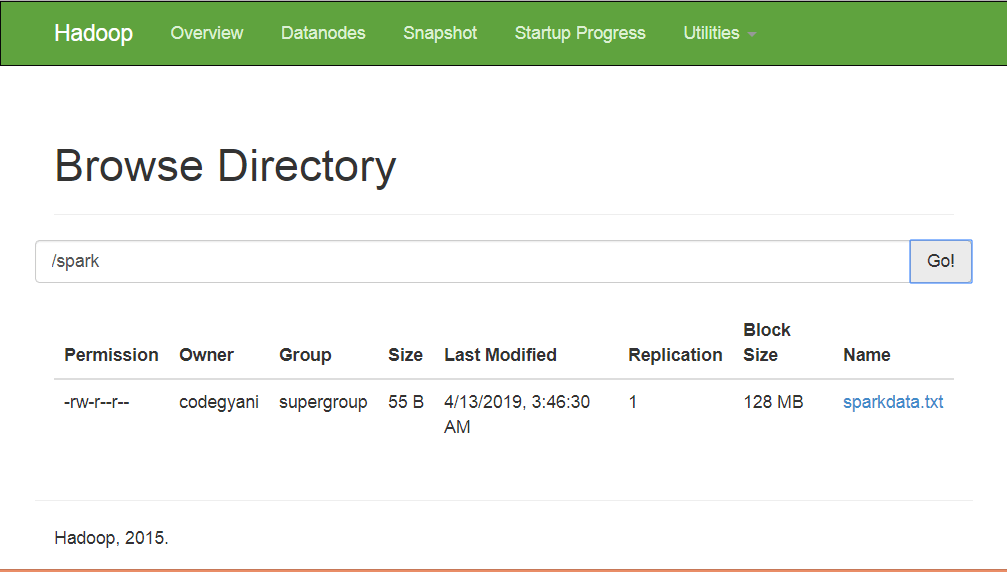Expand the Utilities dropdown menu
Viewport: 1007px width, 572px height.
click(719, 33)
